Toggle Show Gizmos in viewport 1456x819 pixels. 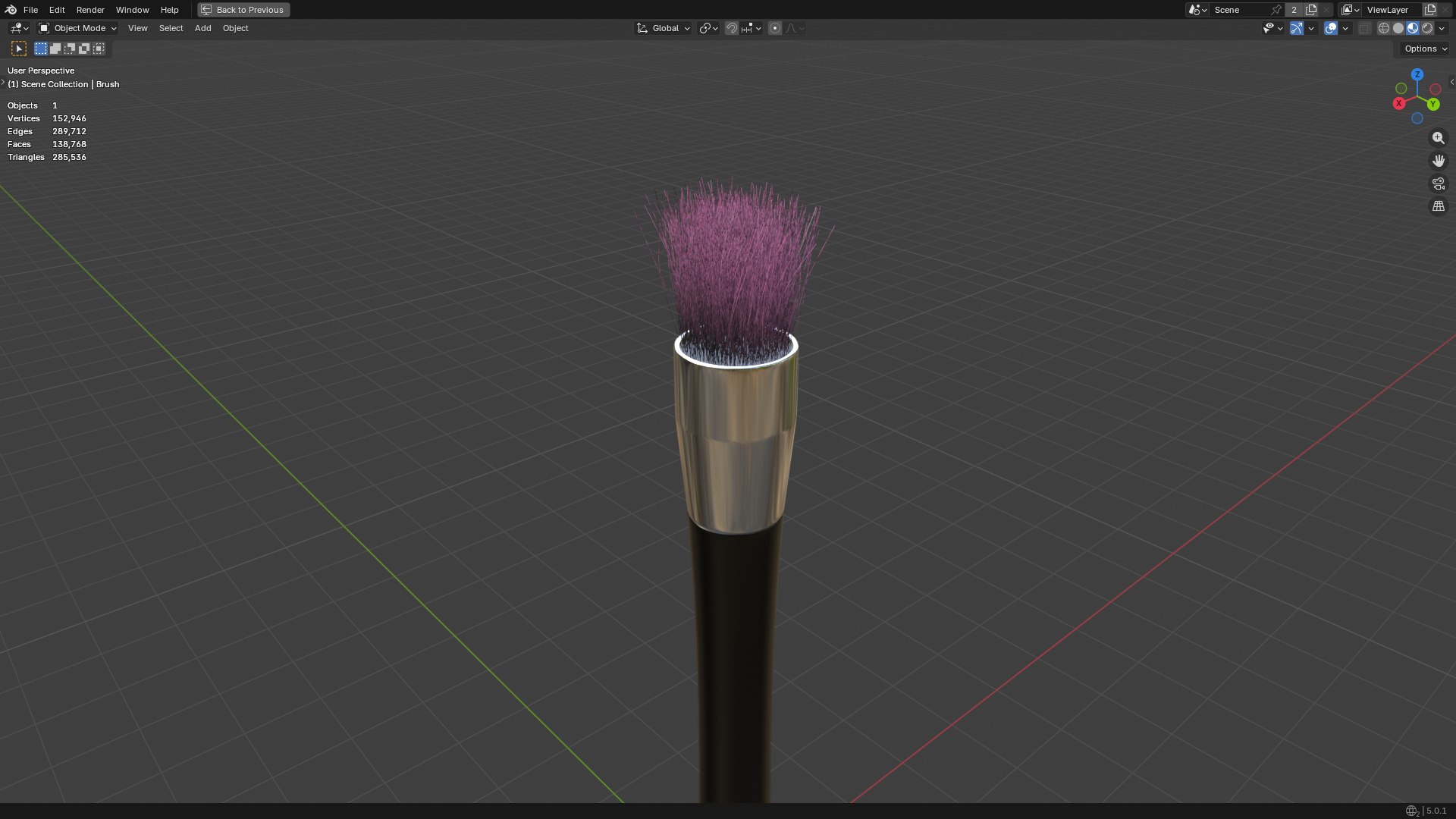pos(1297,28)
